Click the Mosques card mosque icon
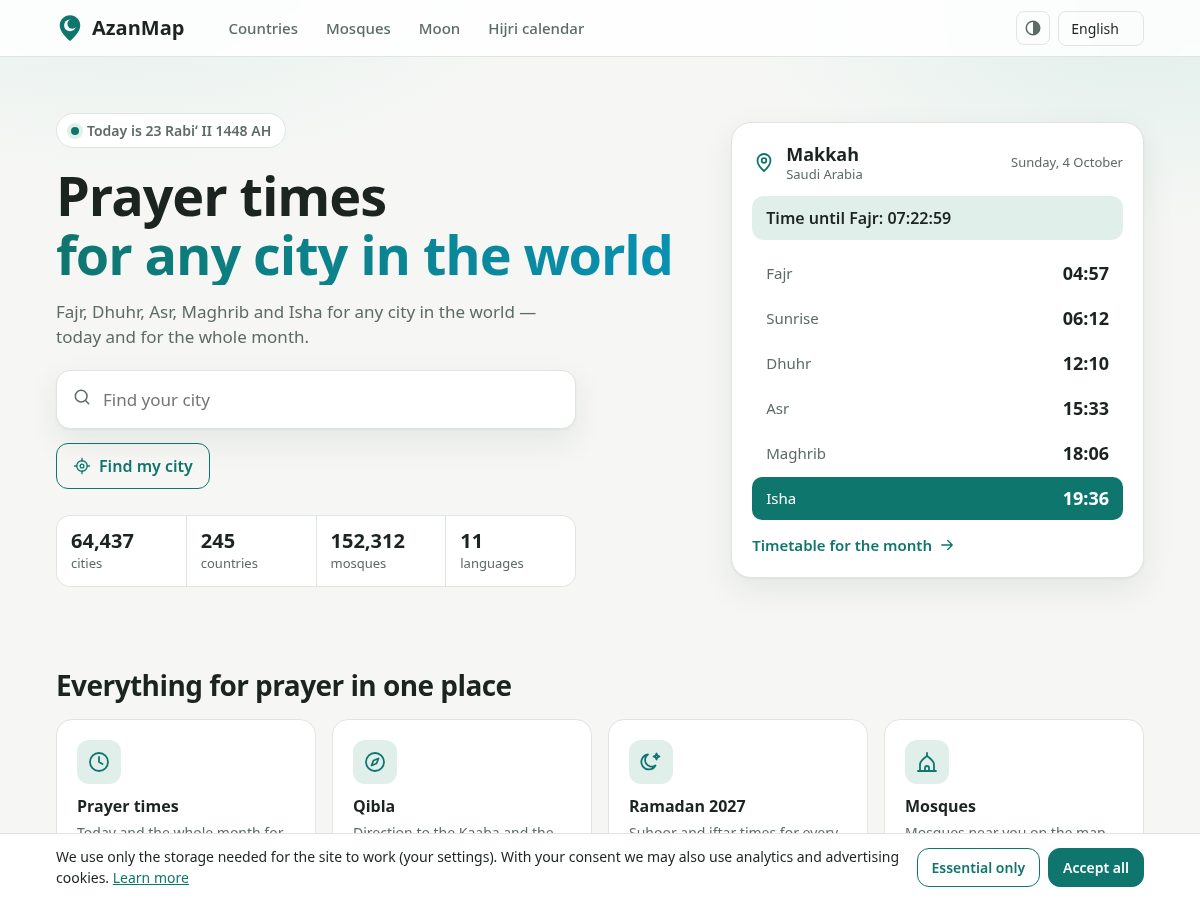This screenshot has width=1200, height=900. pyautogui.click(x=927, y=762)
